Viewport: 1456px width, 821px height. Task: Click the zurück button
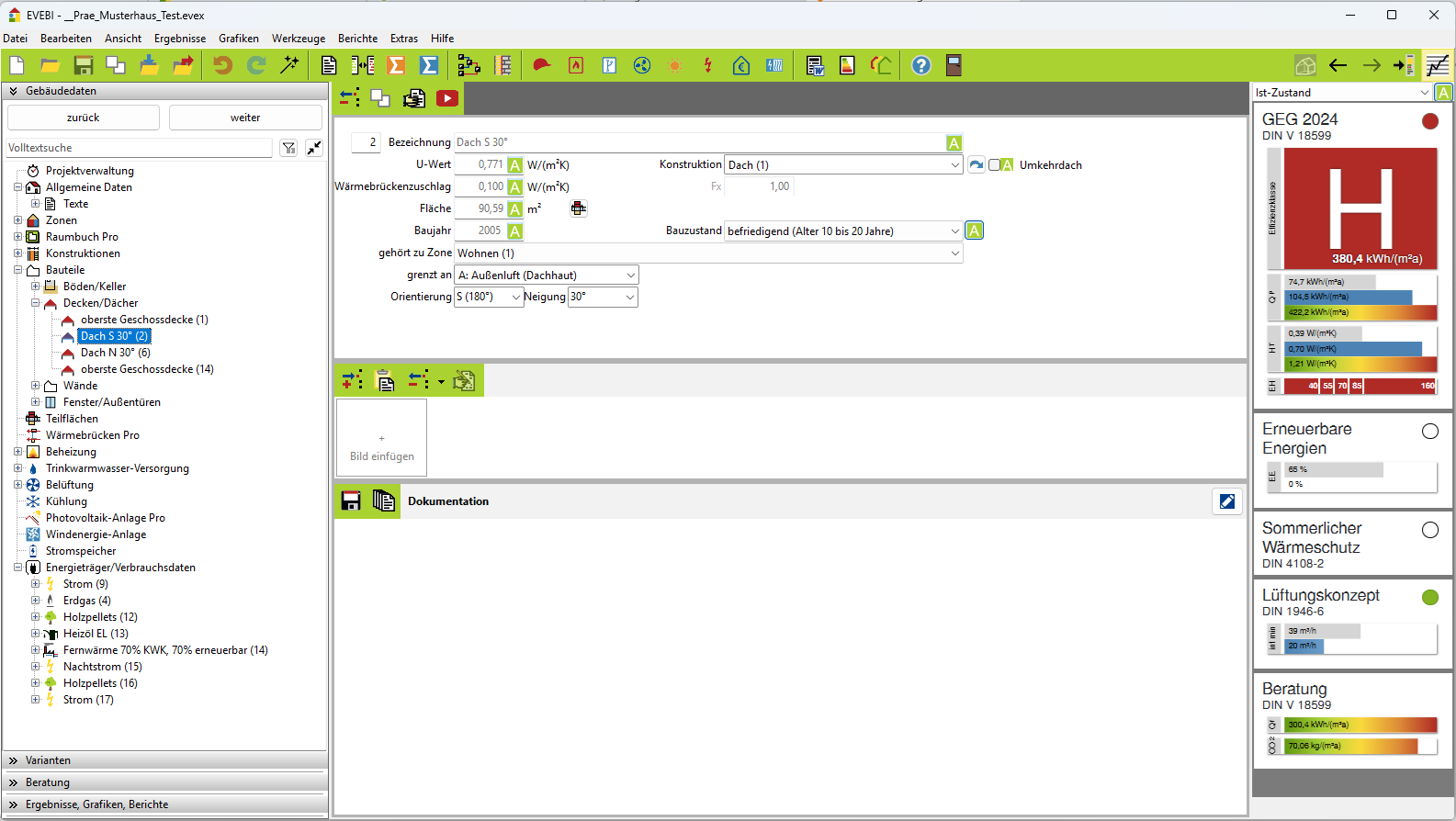tap(84, 118)
